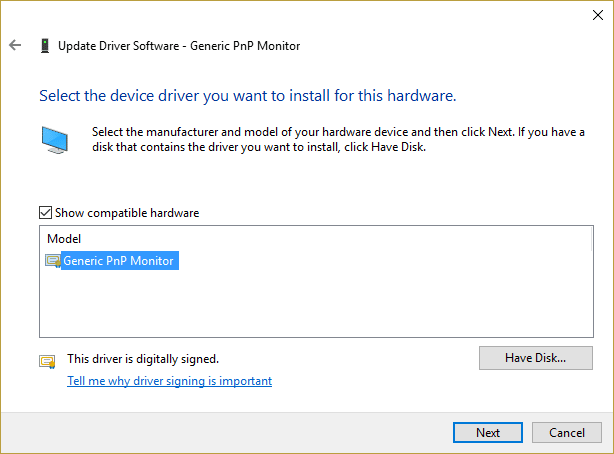Viewport: 614px width, 454px height.
Task: Click the 'Select the device driver' heading
Action: (247, 97)
